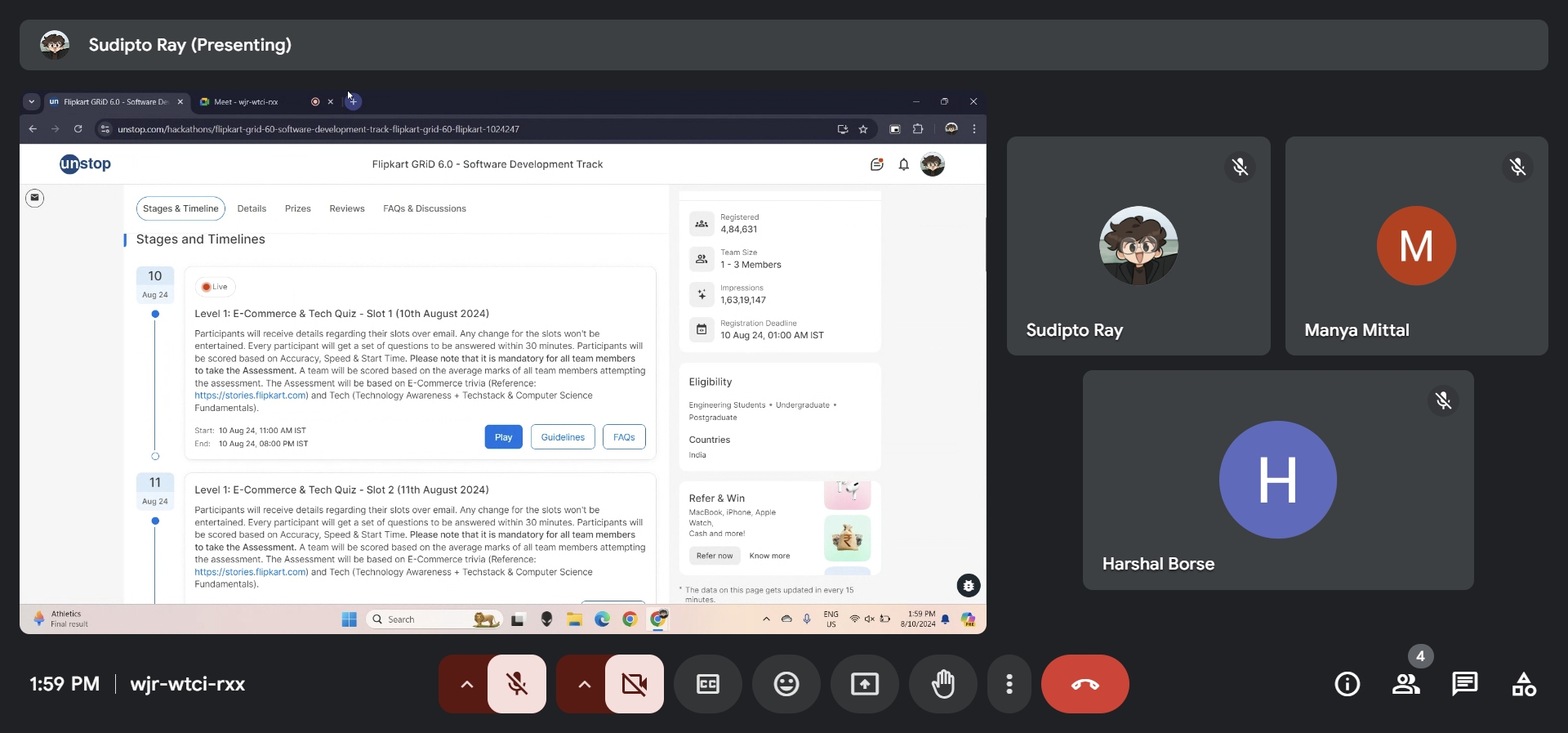Click the Unstop logo
The height and width of the screenshot is (733, 1568).
85,164
